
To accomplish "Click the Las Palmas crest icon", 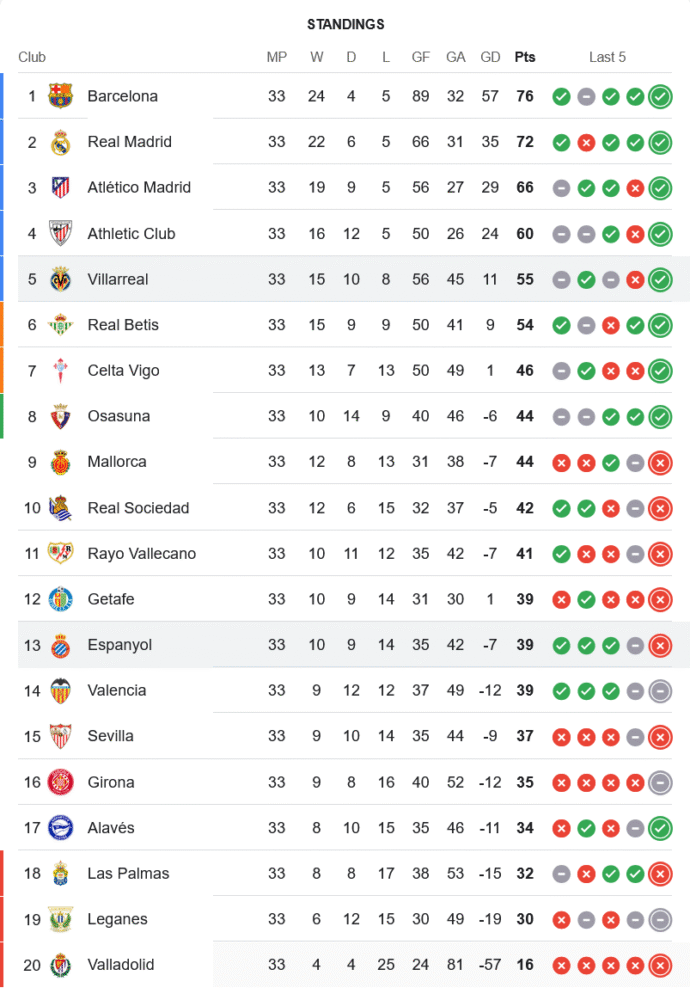I will click(x=61, y=874).
